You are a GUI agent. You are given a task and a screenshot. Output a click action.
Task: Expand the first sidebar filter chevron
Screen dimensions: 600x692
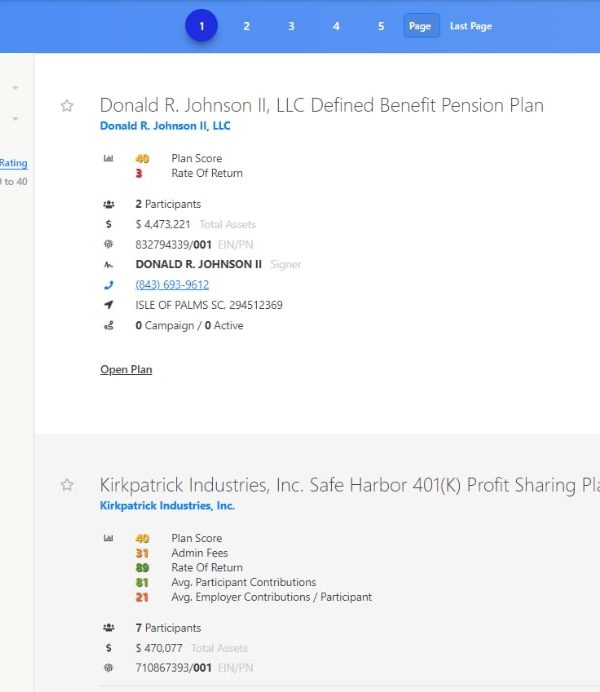15,88
